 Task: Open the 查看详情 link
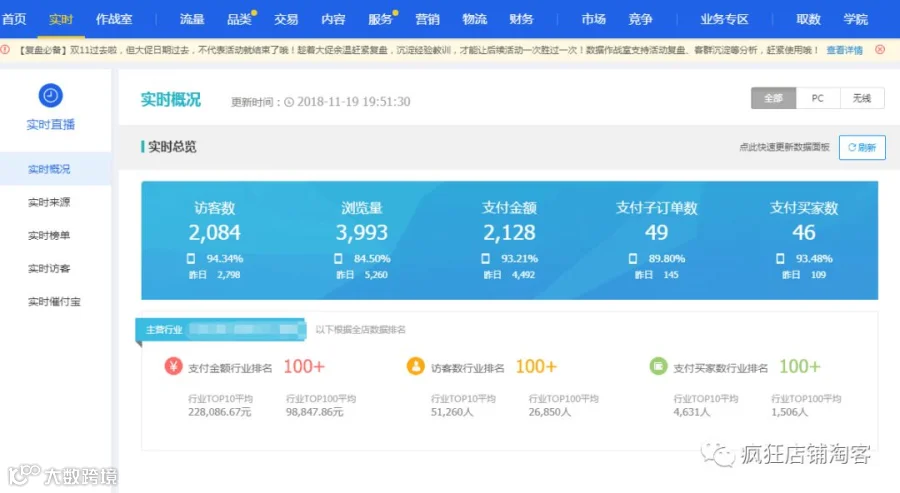click(x=844, y=51)
